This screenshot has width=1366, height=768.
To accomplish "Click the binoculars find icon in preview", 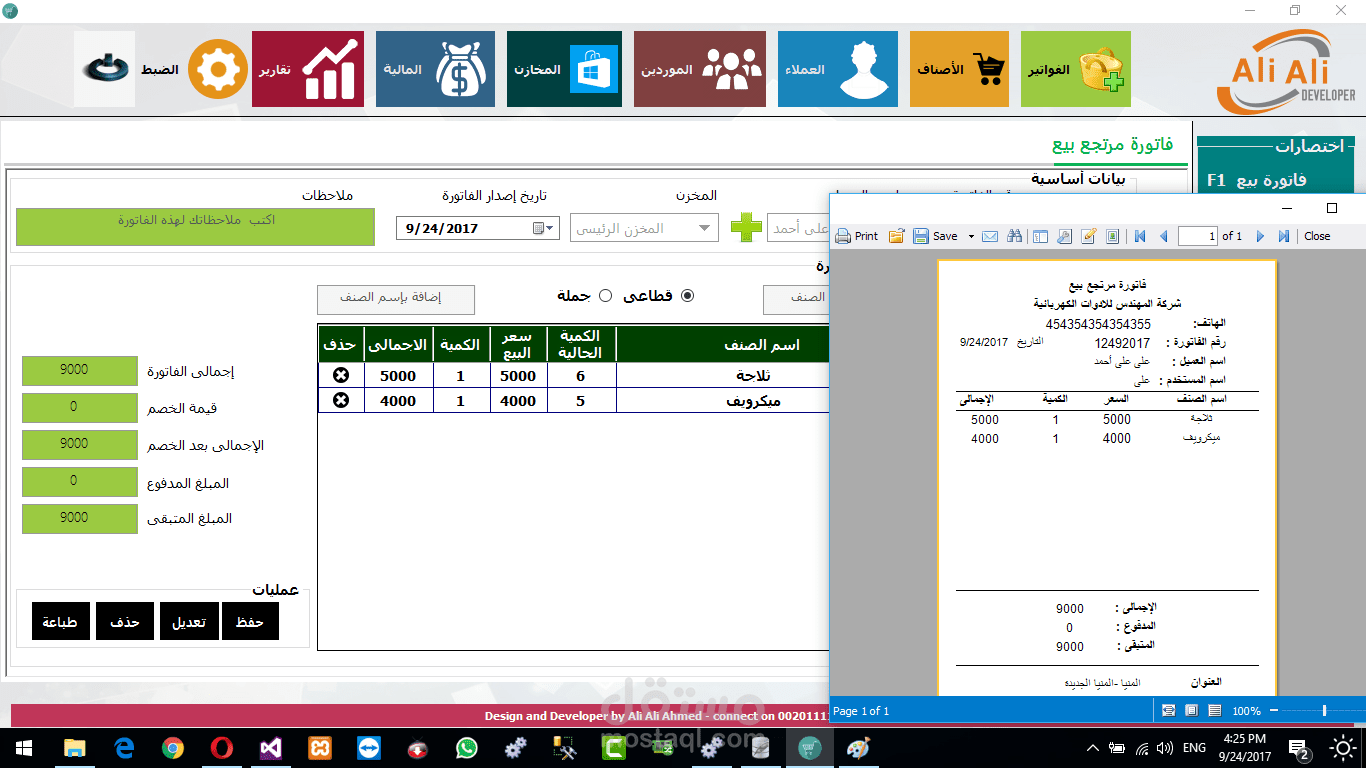I will (1015, 236).
